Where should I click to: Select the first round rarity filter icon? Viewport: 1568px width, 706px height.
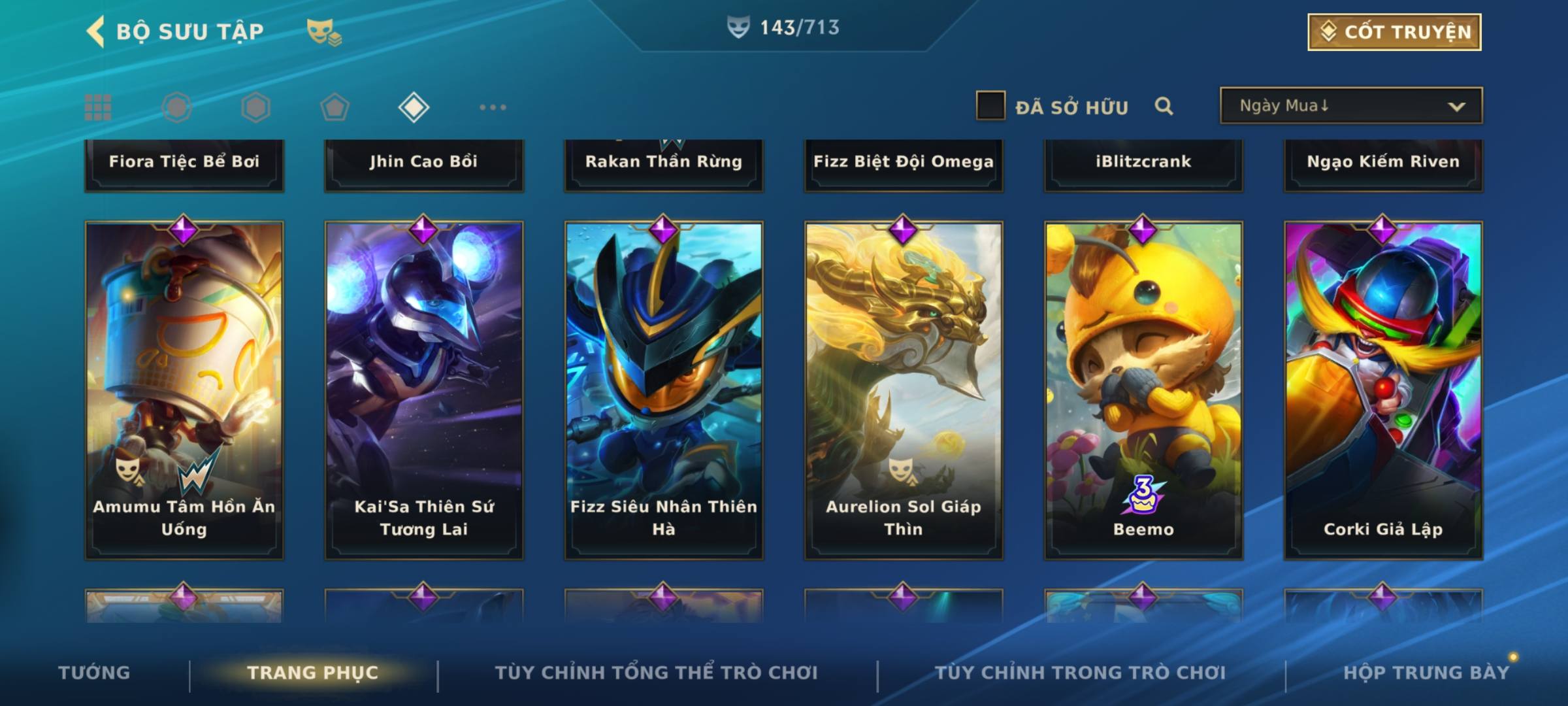click(177, 107)
